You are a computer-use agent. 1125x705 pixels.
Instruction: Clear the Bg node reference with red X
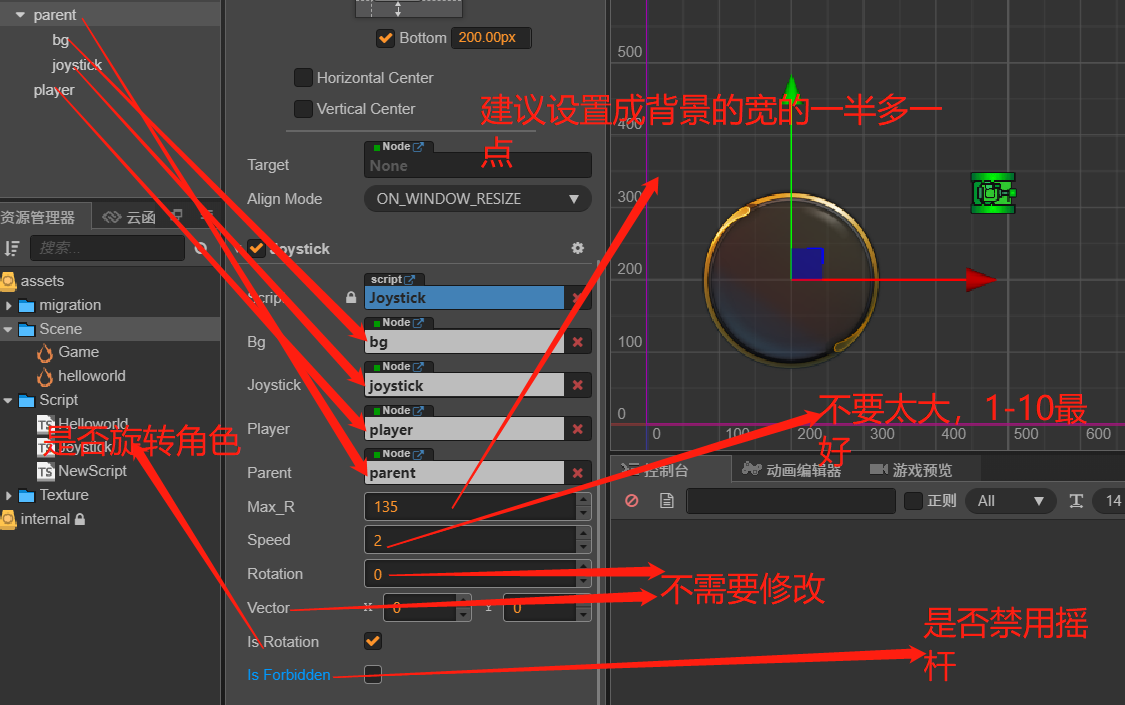coord(578,342)
